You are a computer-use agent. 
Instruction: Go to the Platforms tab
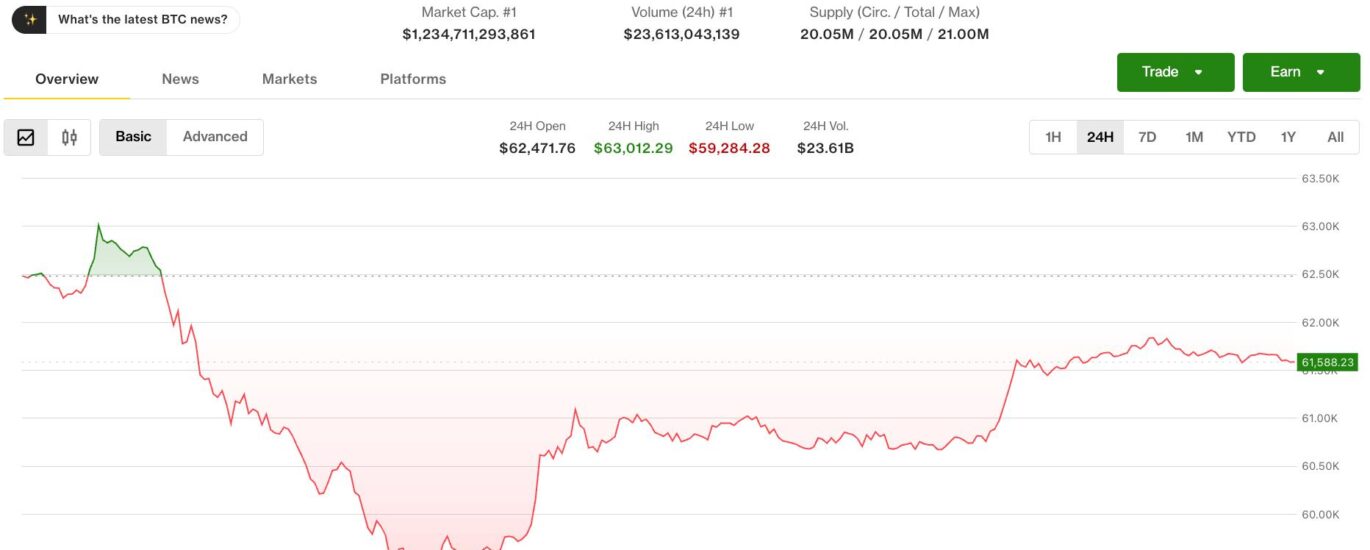[413, 79]
